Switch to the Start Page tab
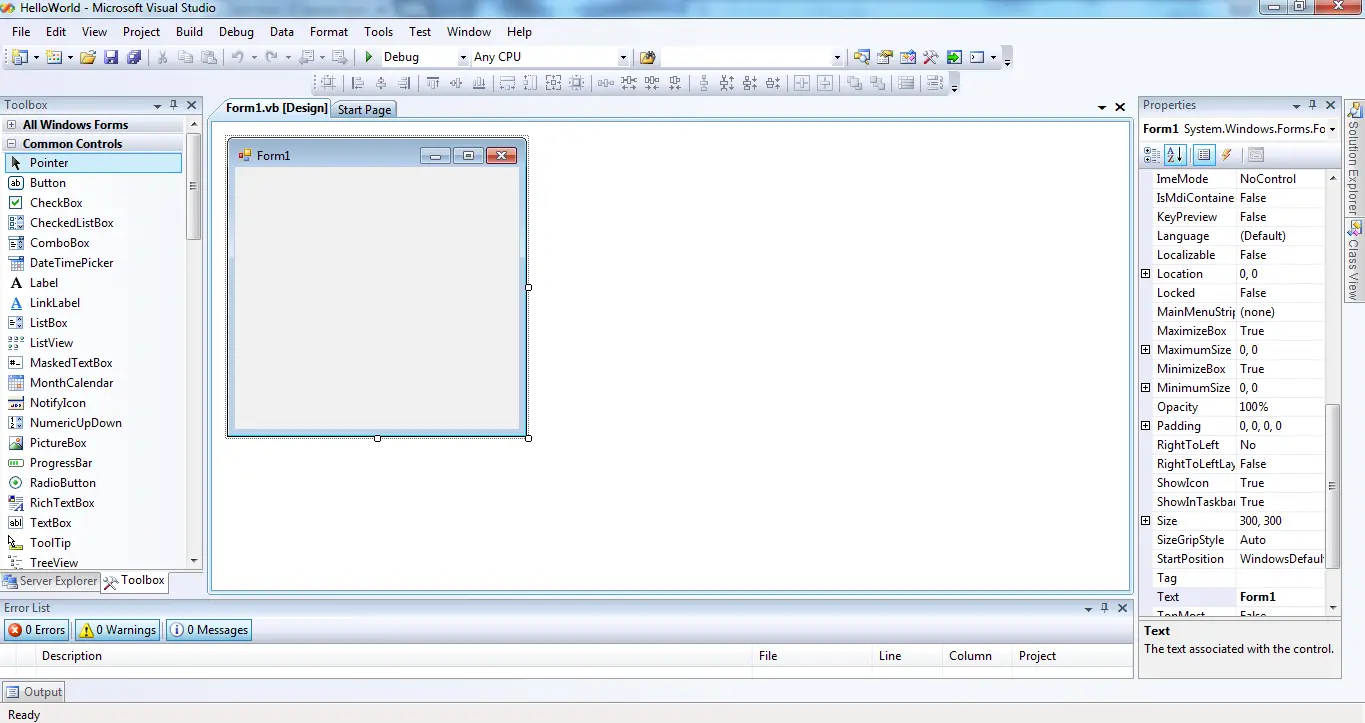Screen dimensions: 1365x723 (x=364, y=109)
